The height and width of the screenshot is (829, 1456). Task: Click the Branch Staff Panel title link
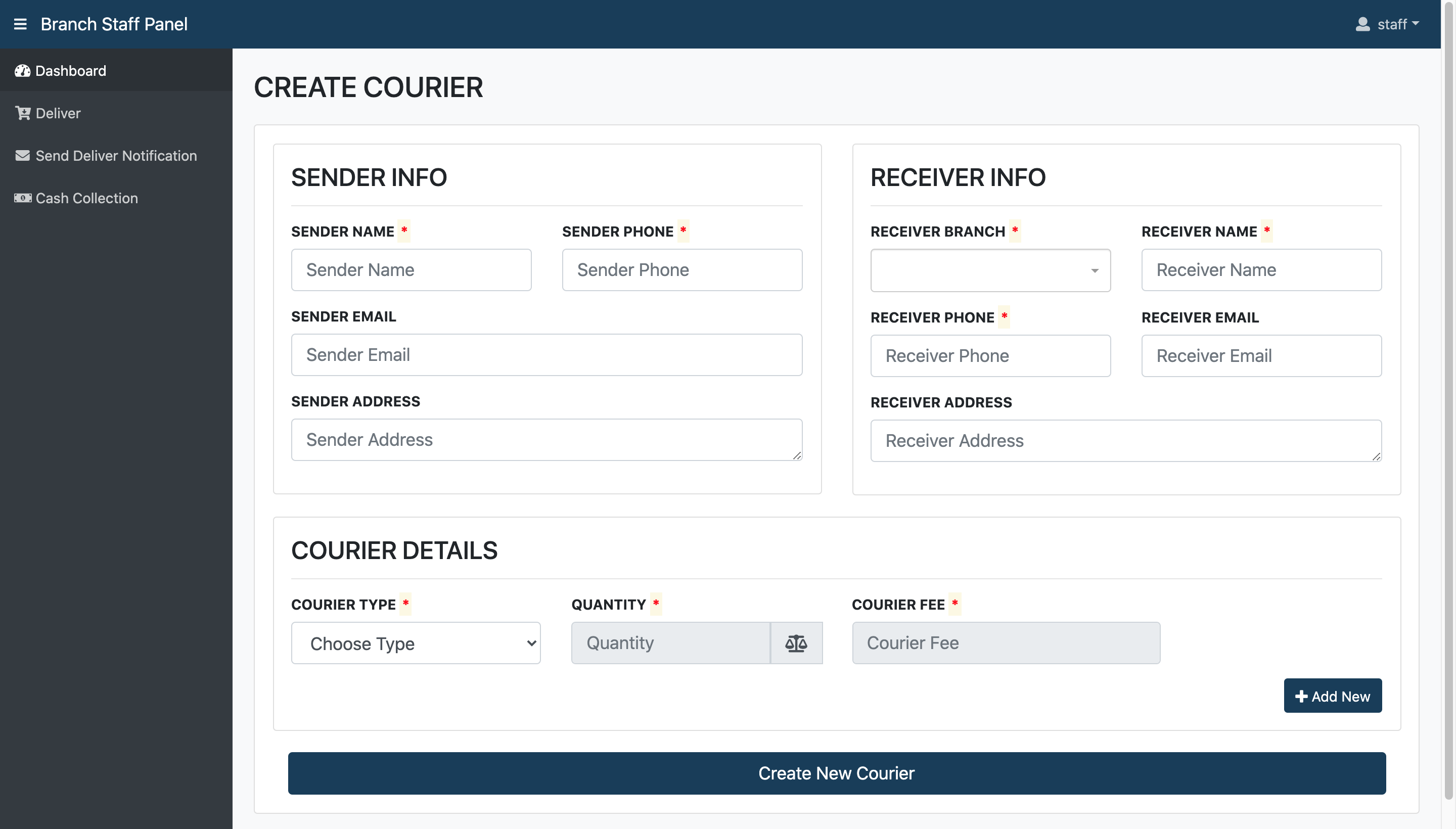[x=114, y=24]
